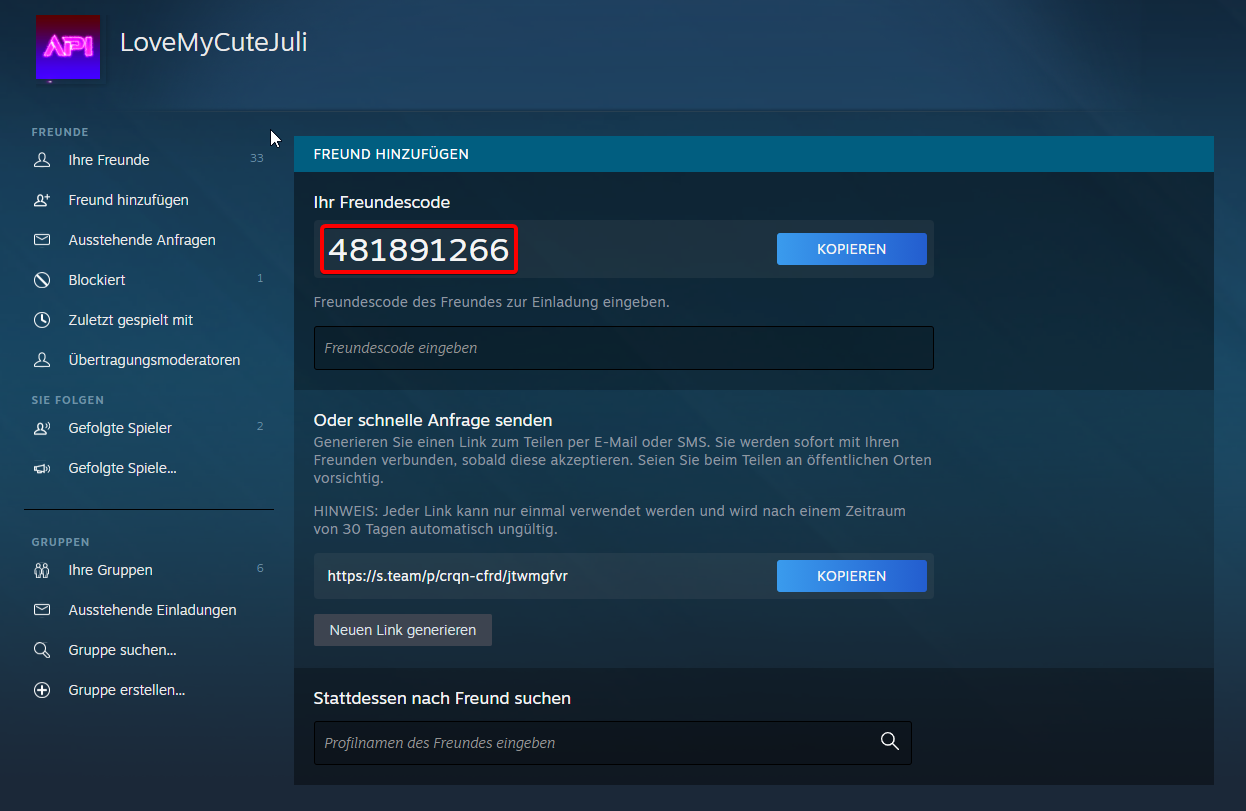Click the Freundescode eingeben input field
1246x811 pixels.
click(623, 348)
